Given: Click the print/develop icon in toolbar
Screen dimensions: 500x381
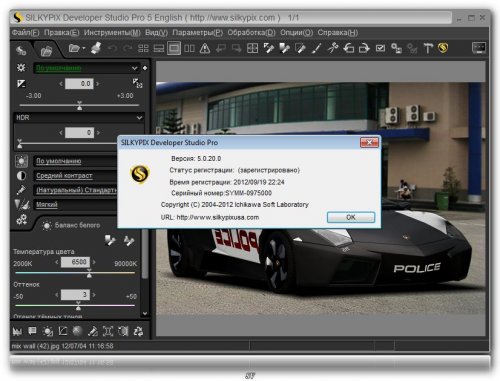Looking at the screenshot, I should click(96, 48).
